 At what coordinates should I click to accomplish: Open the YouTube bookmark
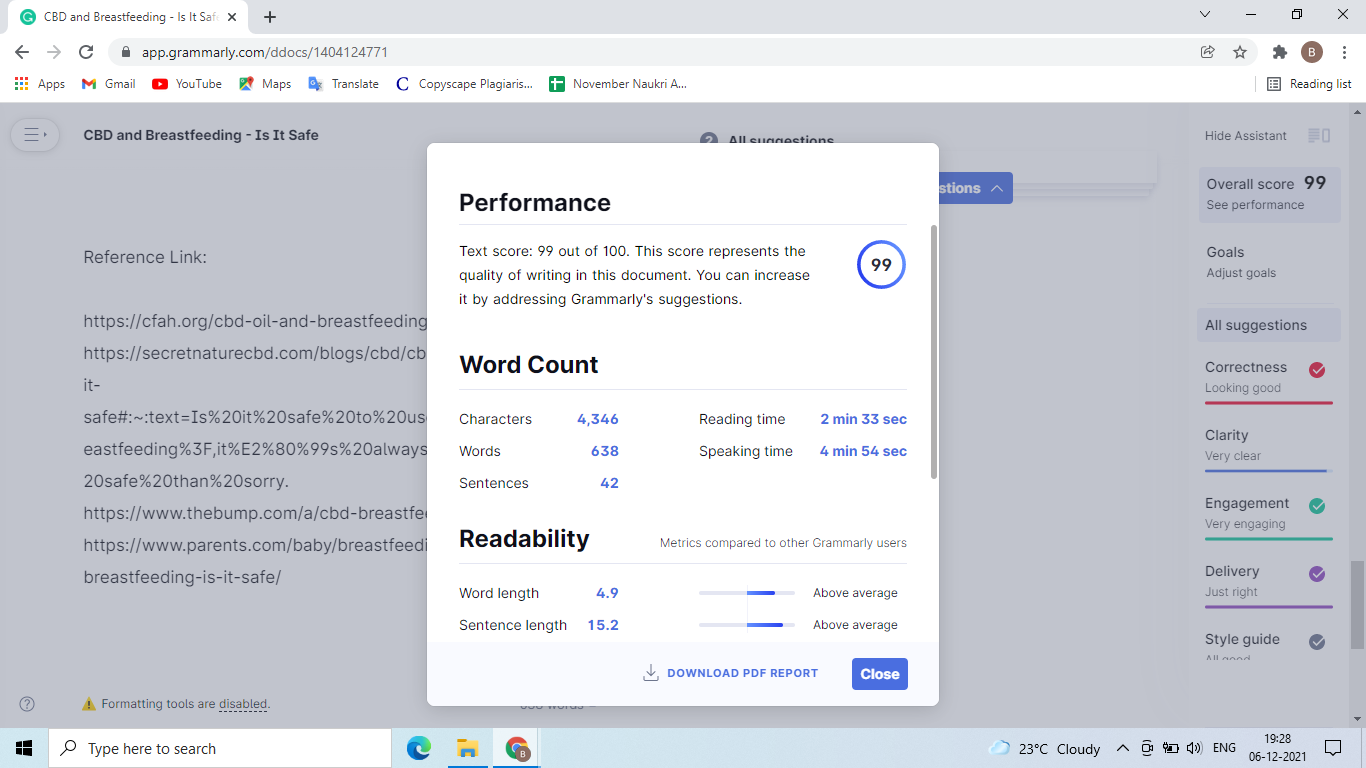tap(187, 84)
